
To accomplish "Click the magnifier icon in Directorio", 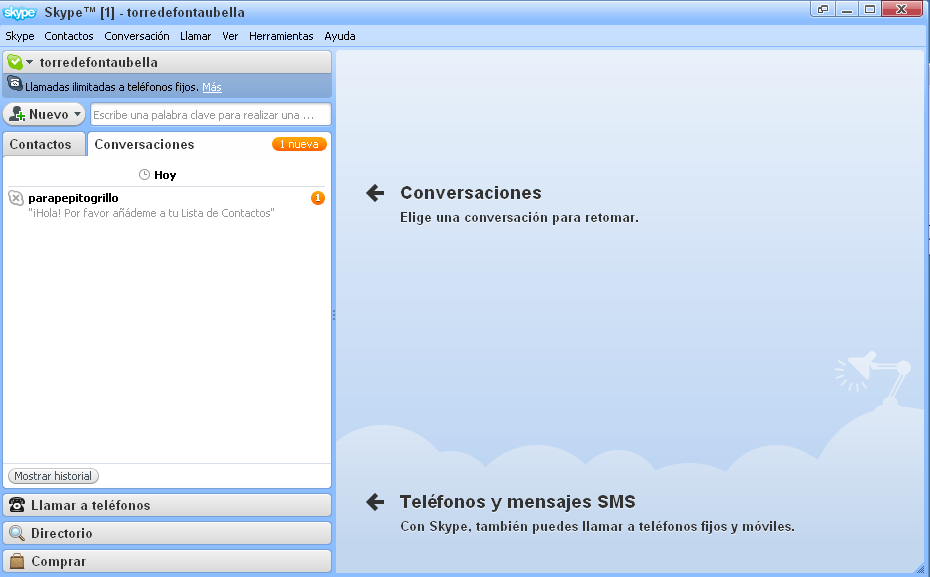I will pyautogui.click(x=17, y=533).
